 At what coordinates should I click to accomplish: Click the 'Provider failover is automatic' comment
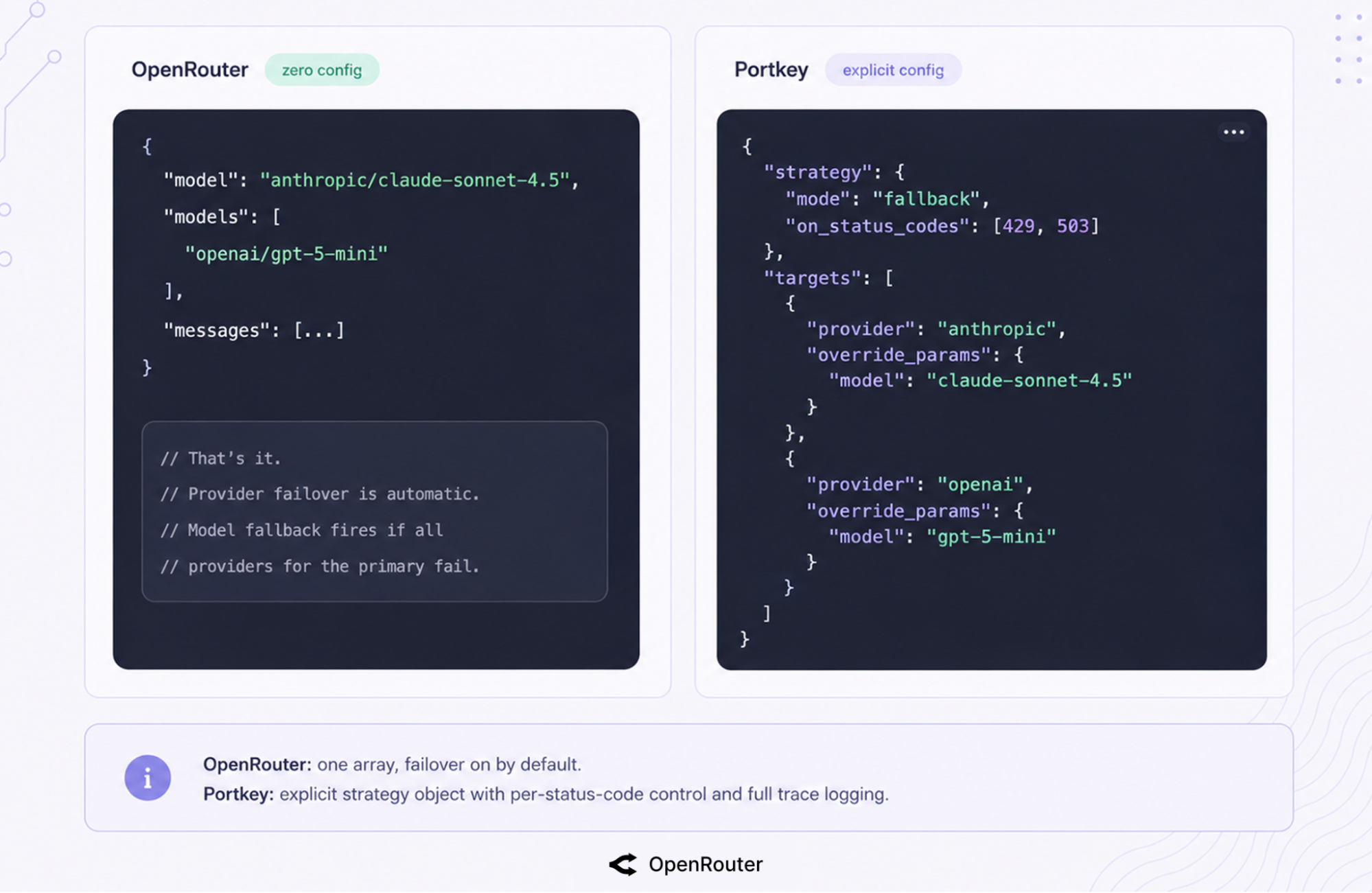click(320, 494)
